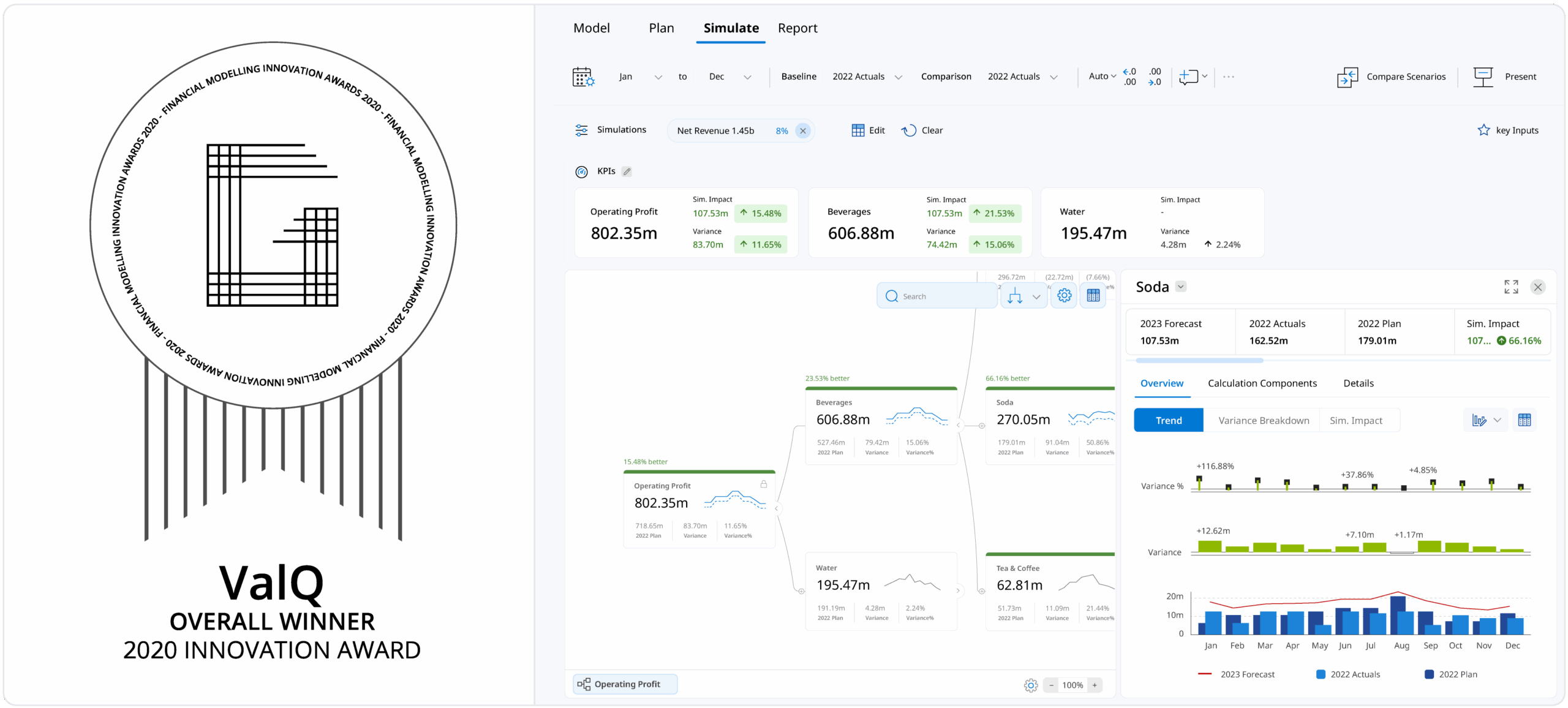Close the Soda detail panel
The width and height of the screenshot is (1568, 708).
coord(1538,287)
